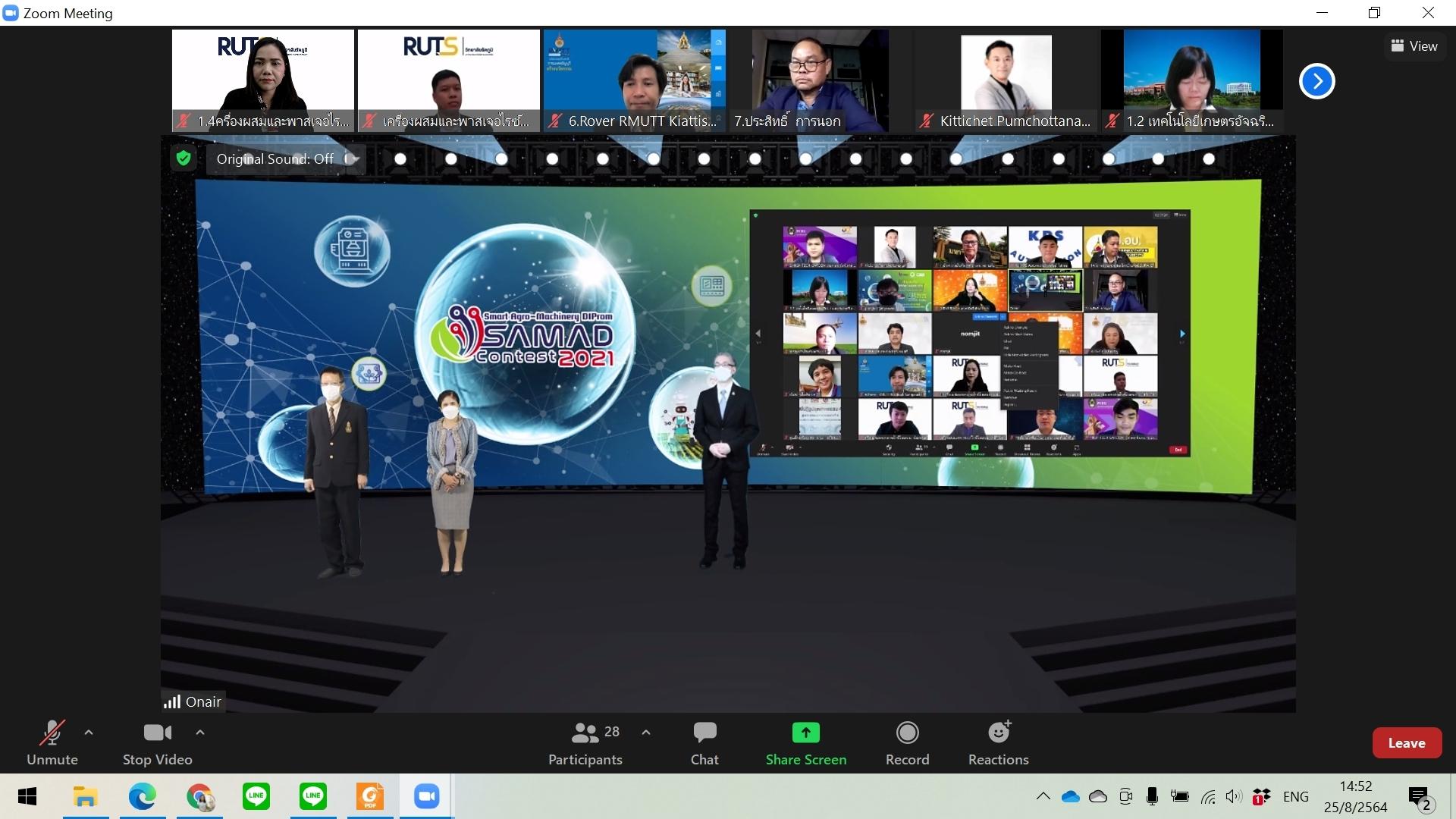Expand video options arrow next to Stop Video
Screen dimensions: 1456x819
coord(200,733)
